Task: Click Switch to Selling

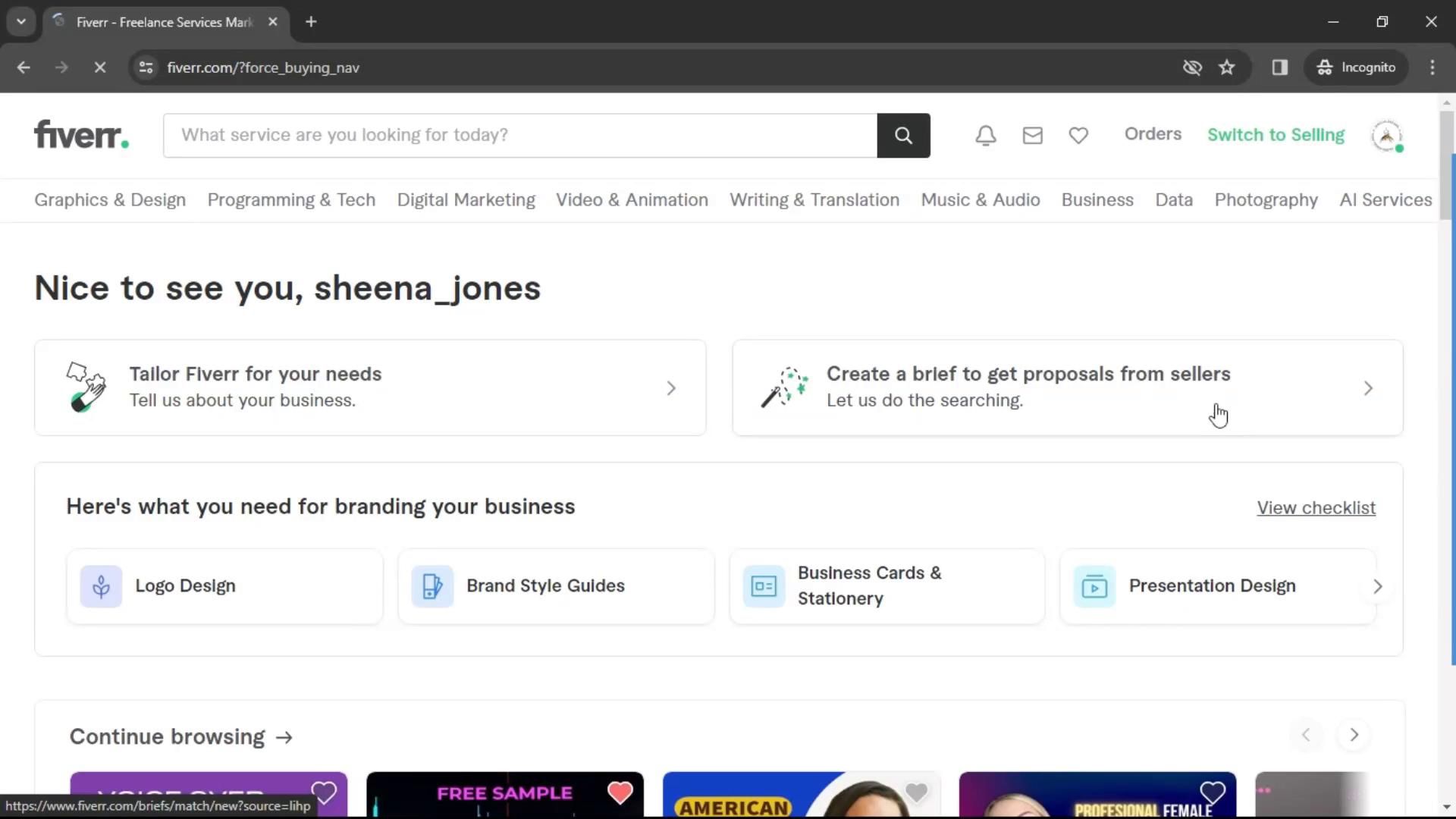Action: pos(1276,135)
